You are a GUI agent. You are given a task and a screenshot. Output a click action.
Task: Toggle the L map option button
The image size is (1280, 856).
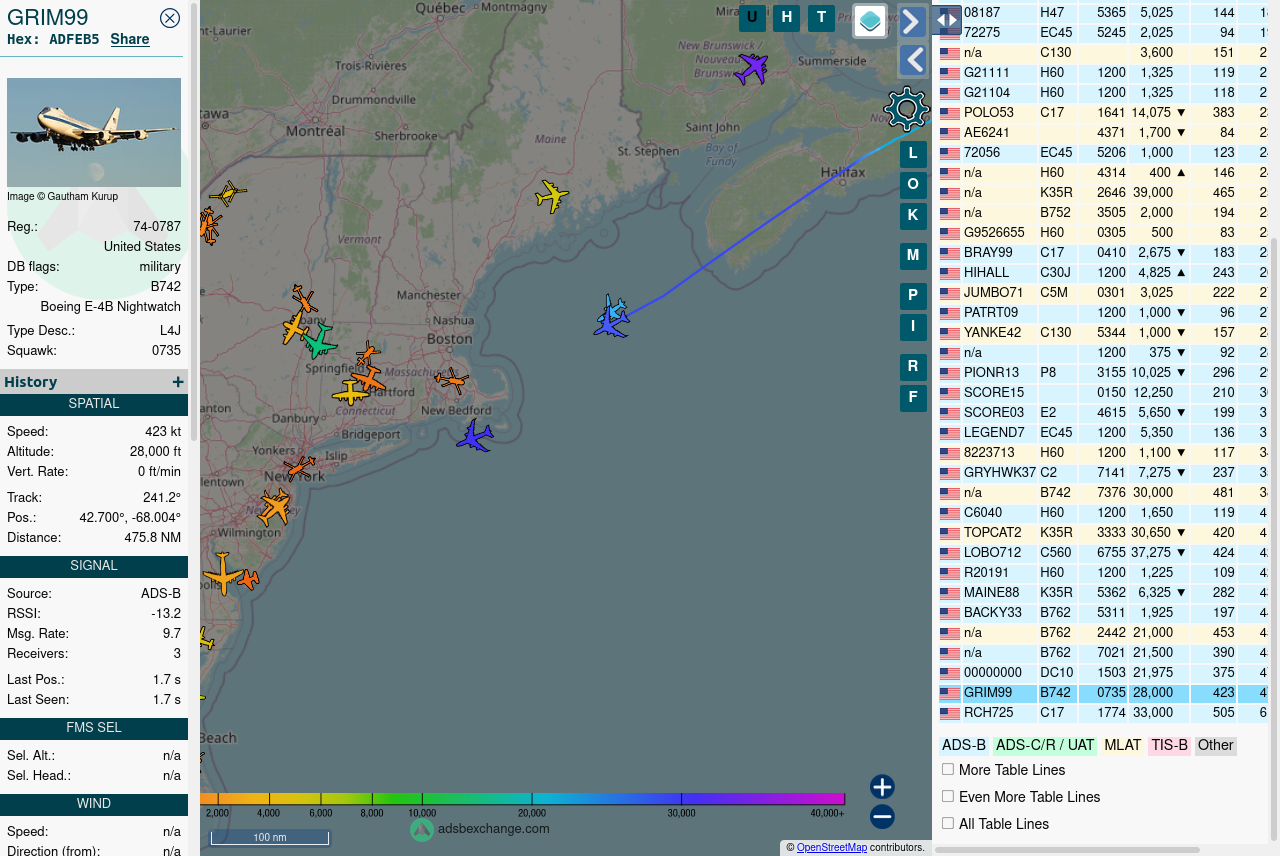pos(913,154)
